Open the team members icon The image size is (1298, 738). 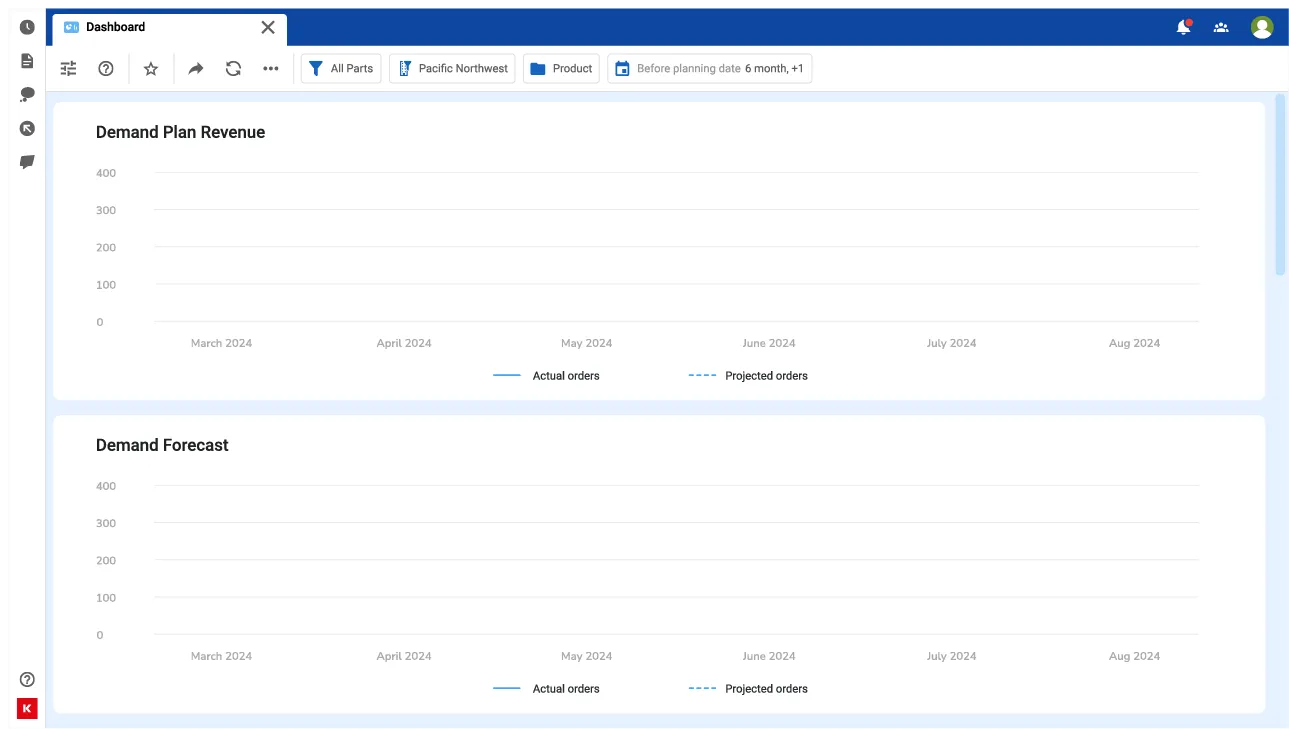coord(1221,27)
